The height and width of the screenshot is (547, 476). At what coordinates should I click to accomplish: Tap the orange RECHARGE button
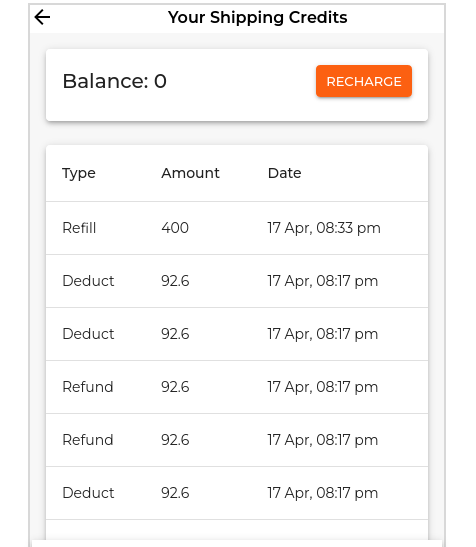pos(364,81)
